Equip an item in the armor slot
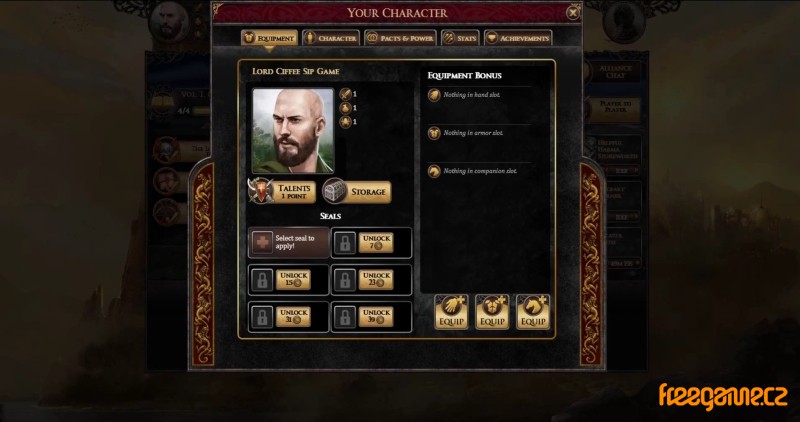 (492, 312)
